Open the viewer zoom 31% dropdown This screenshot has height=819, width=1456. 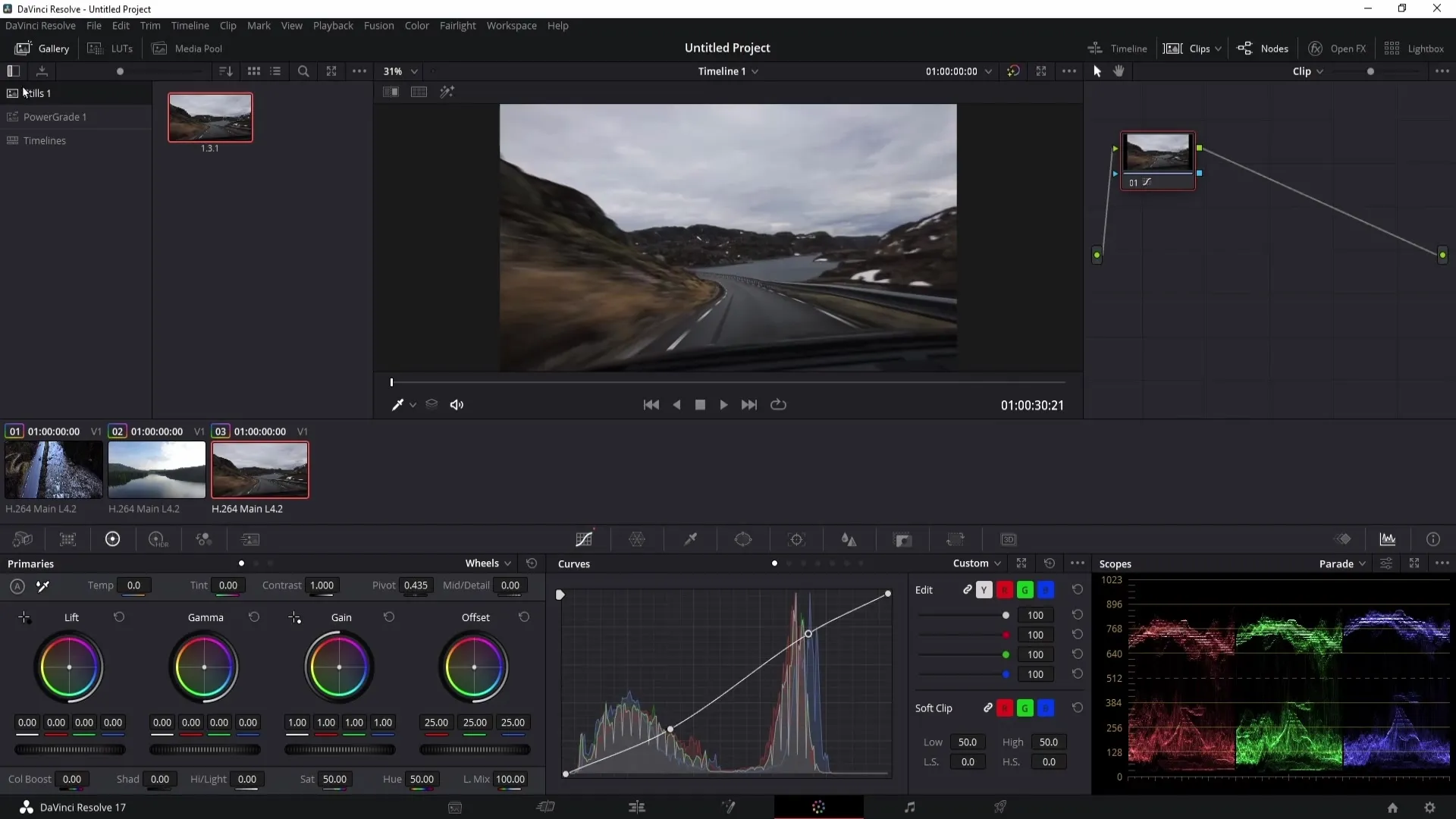tap(400, 71)
